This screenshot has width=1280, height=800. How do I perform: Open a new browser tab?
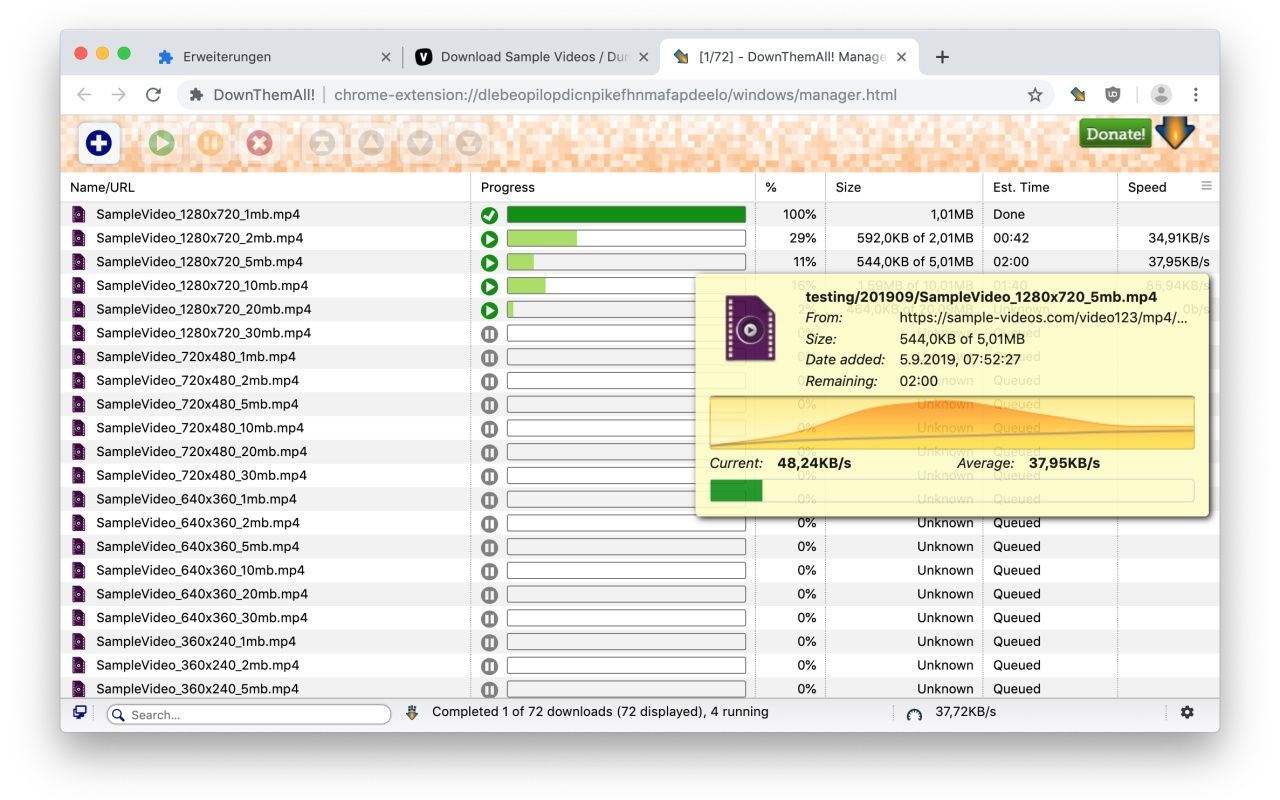click(942, 57)
